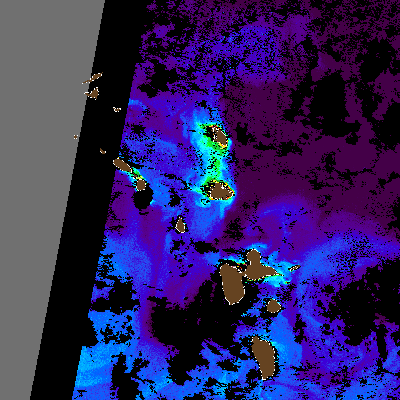Viewport: 400px width, 400px height.
Task: Select the small oval Montserrat island
Action: 180,225
